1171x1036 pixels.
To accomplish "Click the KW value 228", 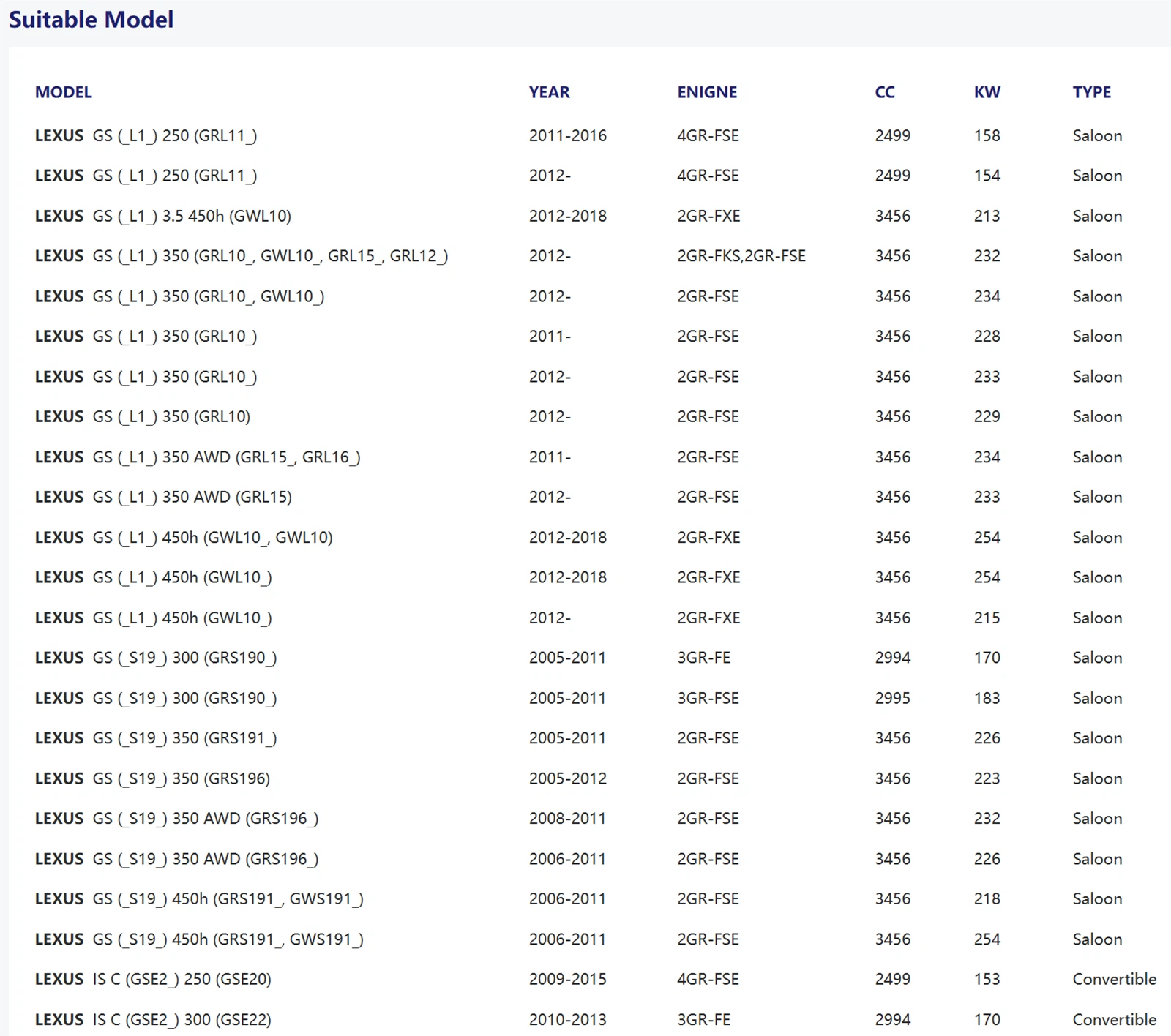I will point(987,337).
